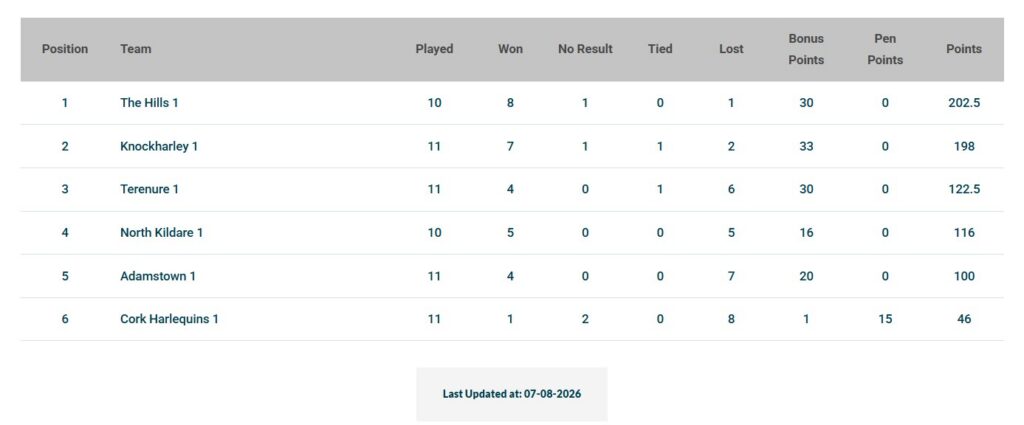Open North Kildare 1 team page
The image size is (1024, 425).
[x=161, y=232]
